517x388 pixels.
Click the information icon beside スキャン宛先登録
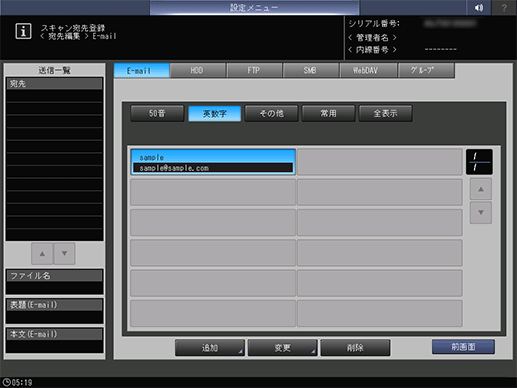(x=23, y=31)
